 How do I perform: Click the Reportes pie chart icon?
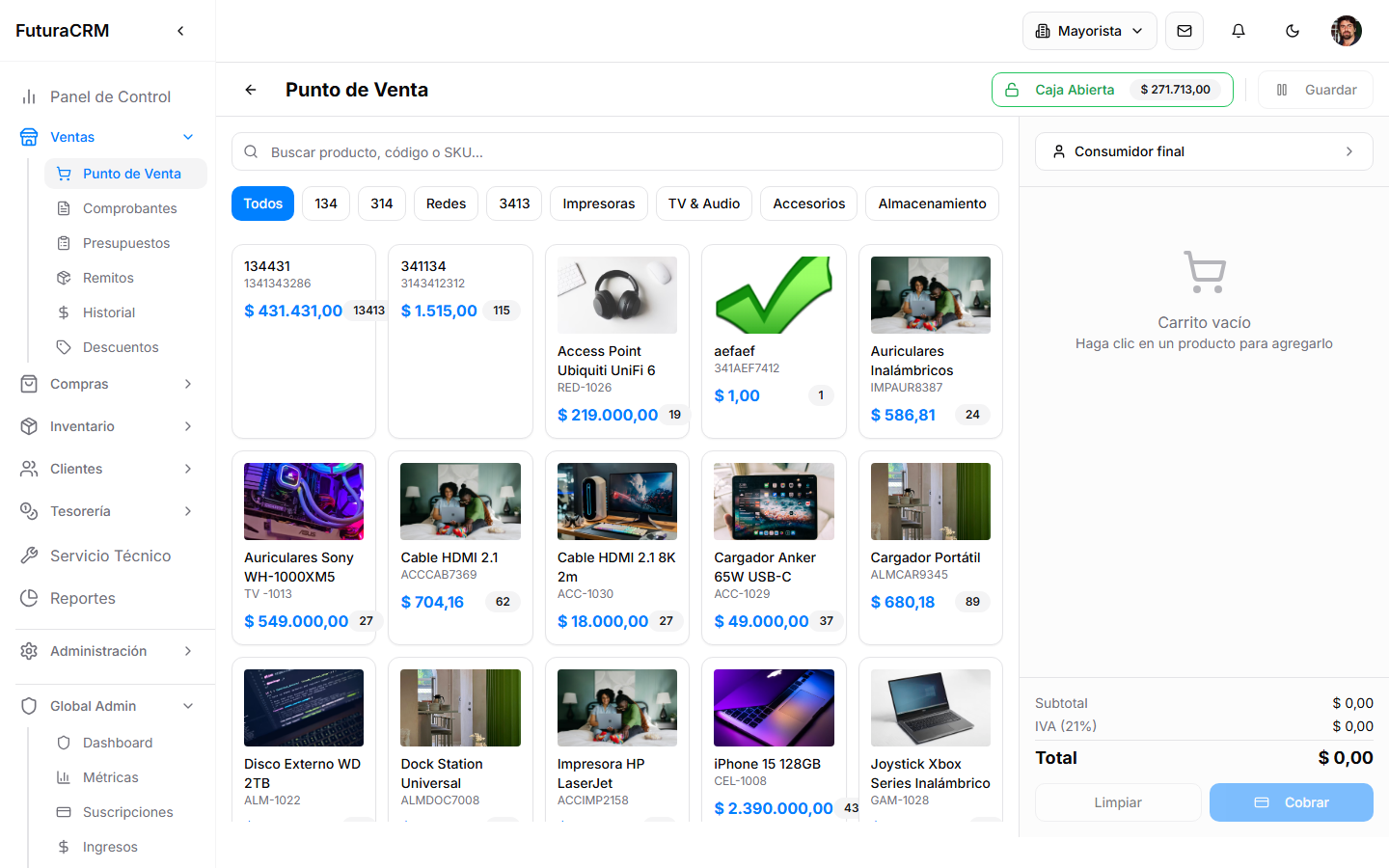29,598
